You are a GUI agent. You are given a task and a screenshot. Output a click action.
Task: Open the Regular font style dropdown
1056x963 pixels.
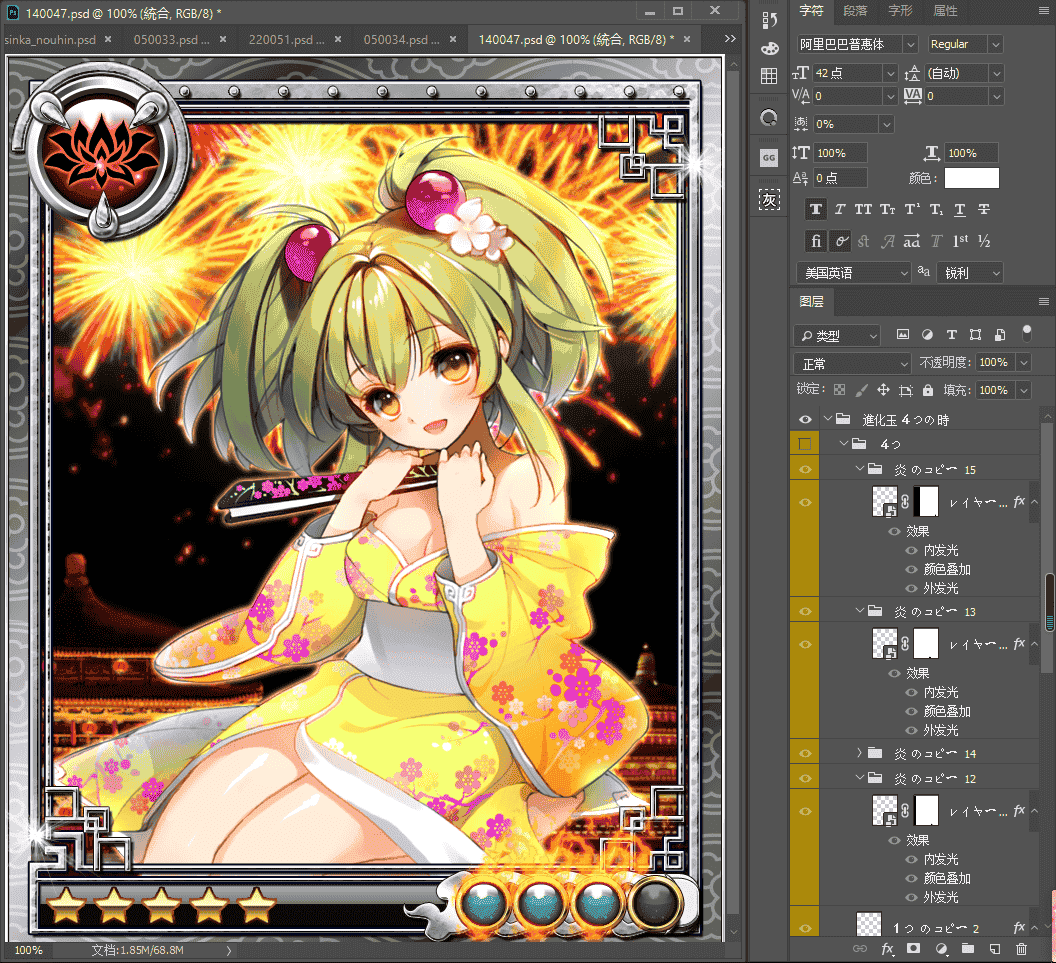click(x=995, y=44)
